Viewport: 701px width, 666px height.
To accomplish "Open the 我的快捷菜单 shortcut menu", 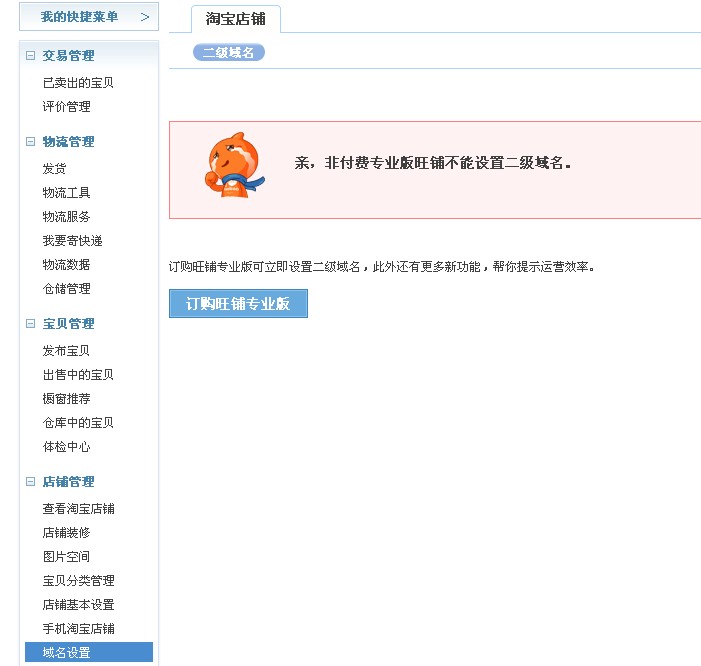I will [89, 17].
